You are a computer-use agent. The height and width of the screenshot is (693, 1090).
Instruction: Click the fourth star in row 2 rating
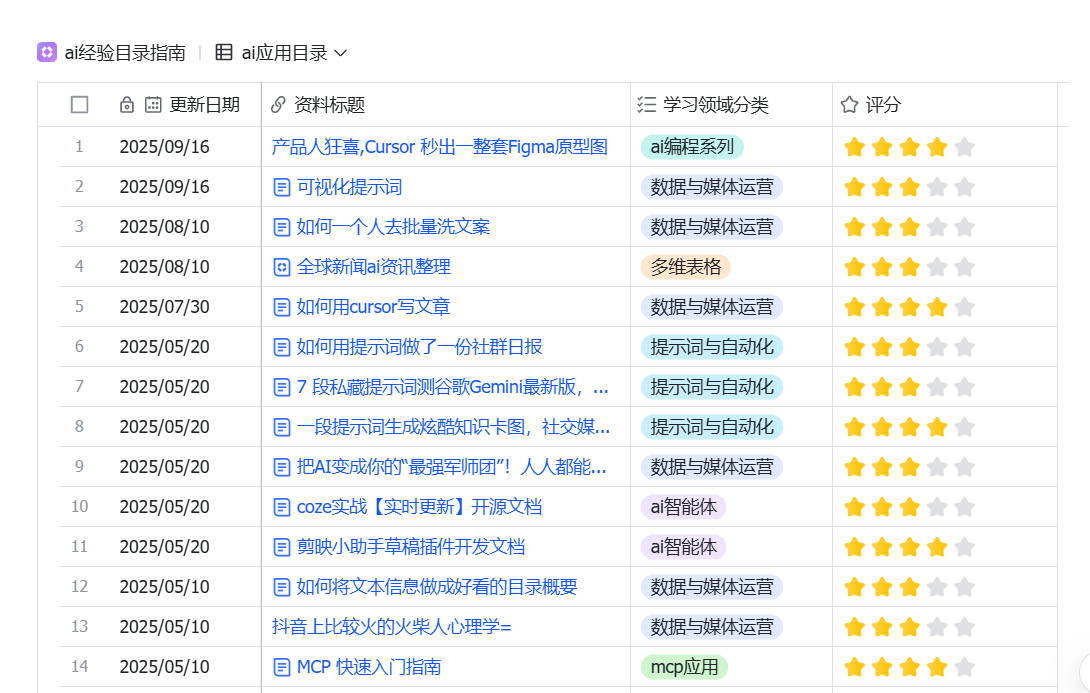coord(936,186)
